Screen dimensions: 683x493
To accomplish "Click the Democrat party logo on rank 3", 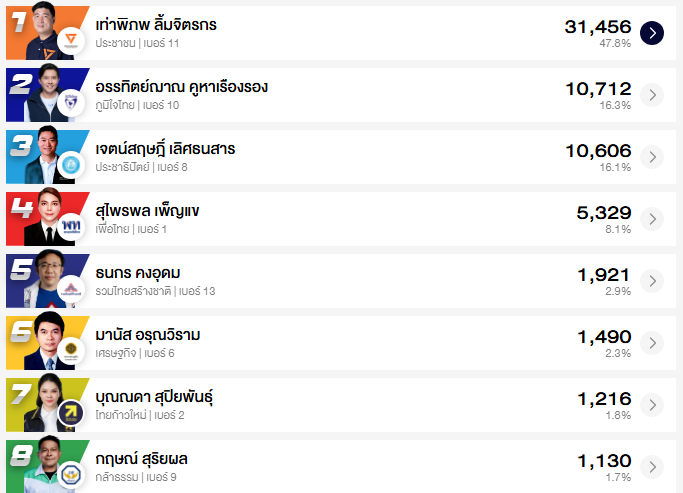I will pyautogui.click(x=71, y=165).
